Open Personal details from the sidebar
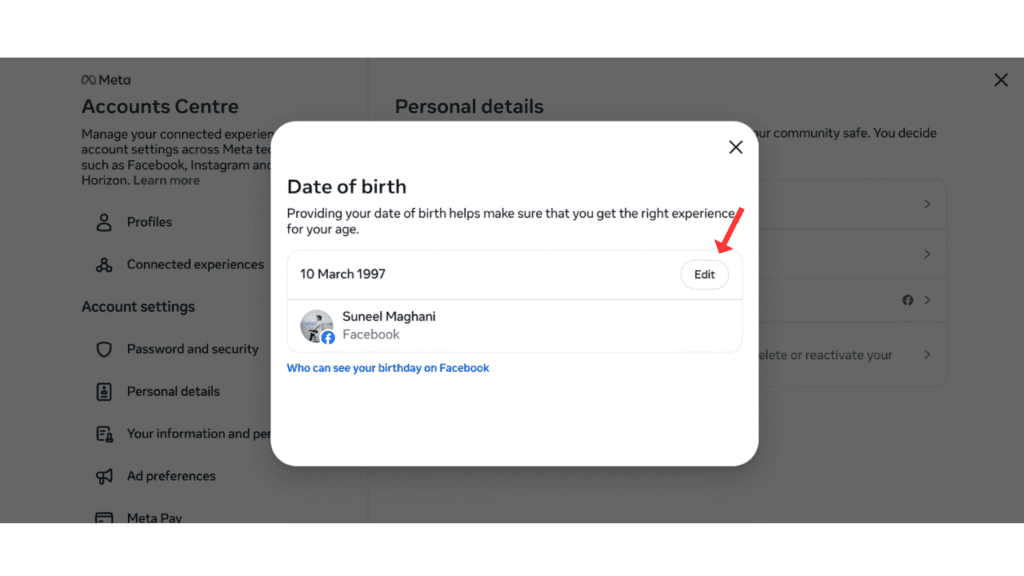This screenshot has height=576, width=1024. coord(173,391)
